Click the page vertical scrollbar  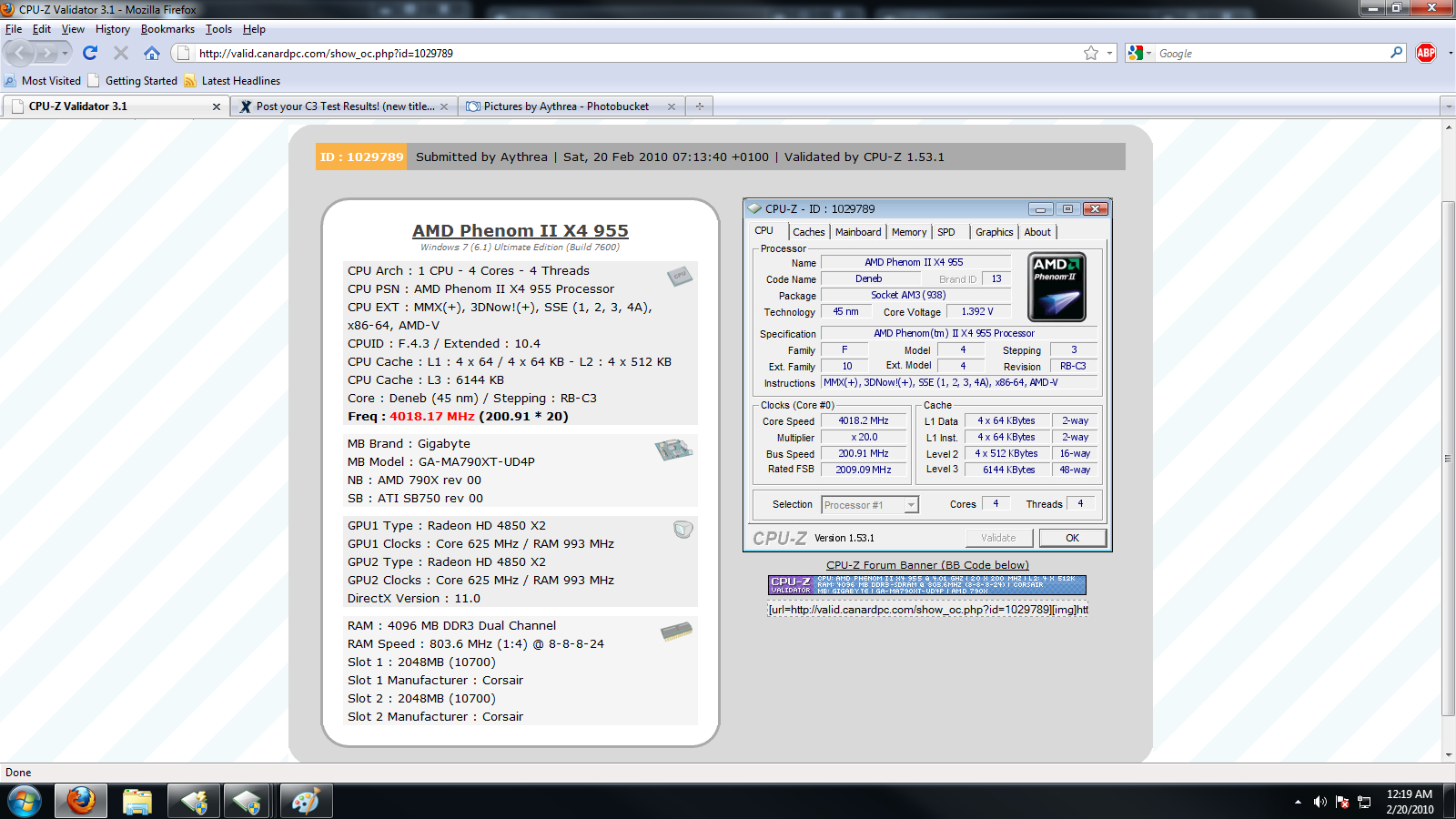point(1448,455)
